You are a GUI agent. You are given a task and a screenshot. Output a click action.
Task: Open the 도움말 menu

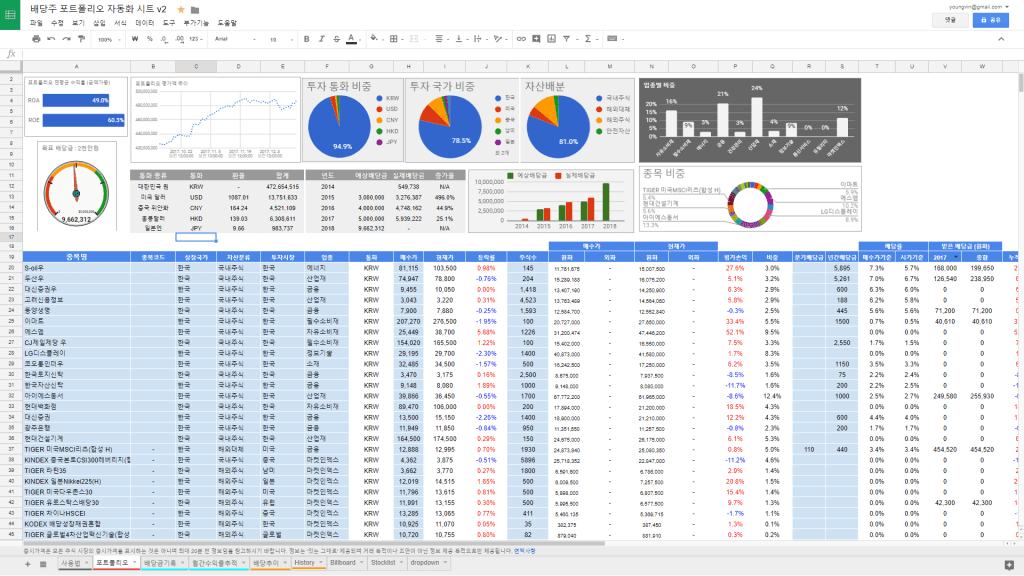(x=227, y=23)
